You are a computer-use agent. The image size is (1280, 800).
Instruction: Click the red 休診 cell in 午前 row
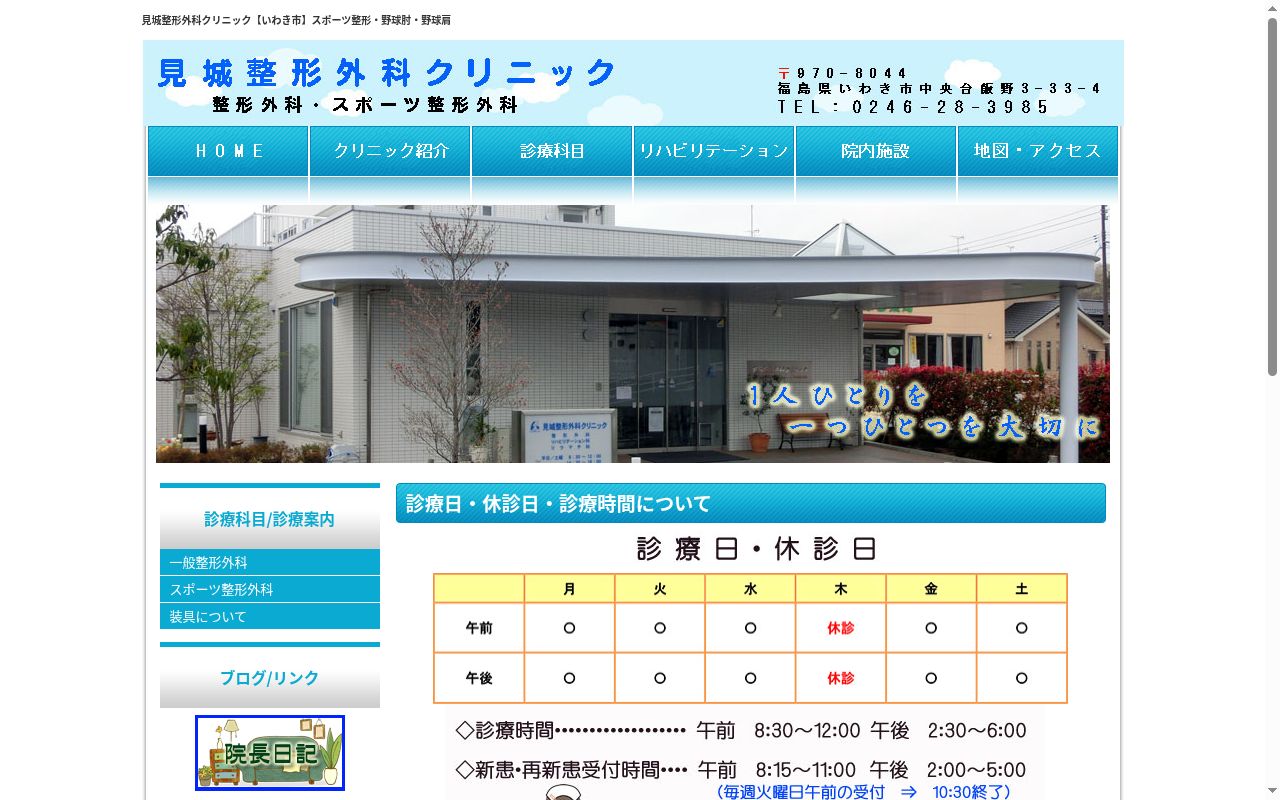[841, 628]
